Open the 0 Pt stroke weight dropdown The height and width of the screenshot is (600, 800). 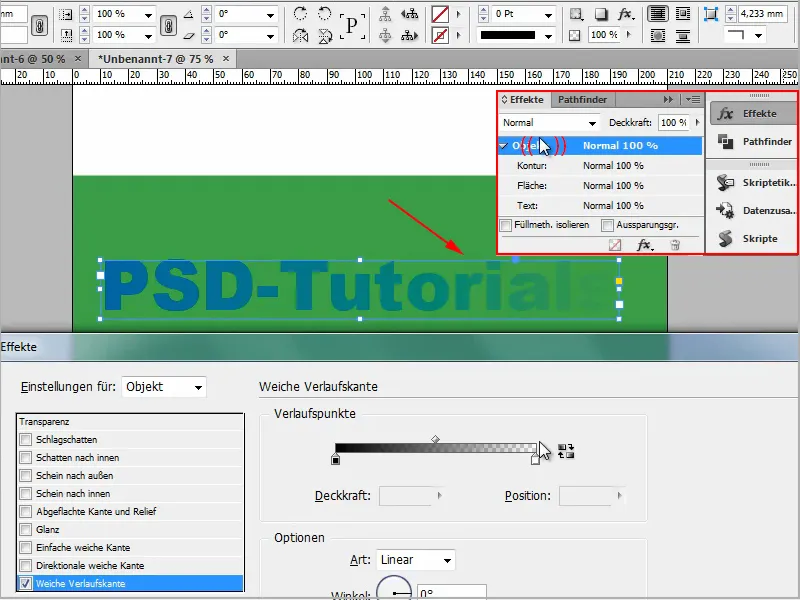tap(548, 15)
